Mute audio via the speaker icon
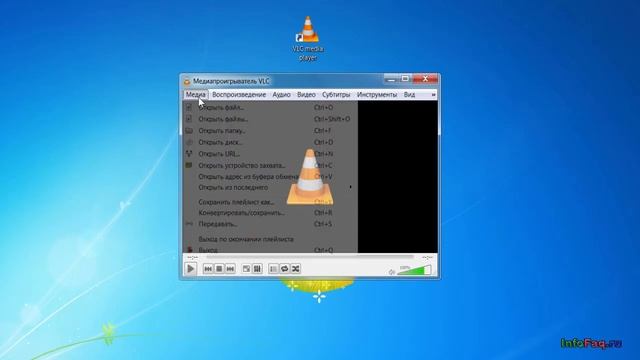The width and height of the screenshot is (640, 360). [x=392, y=271]
